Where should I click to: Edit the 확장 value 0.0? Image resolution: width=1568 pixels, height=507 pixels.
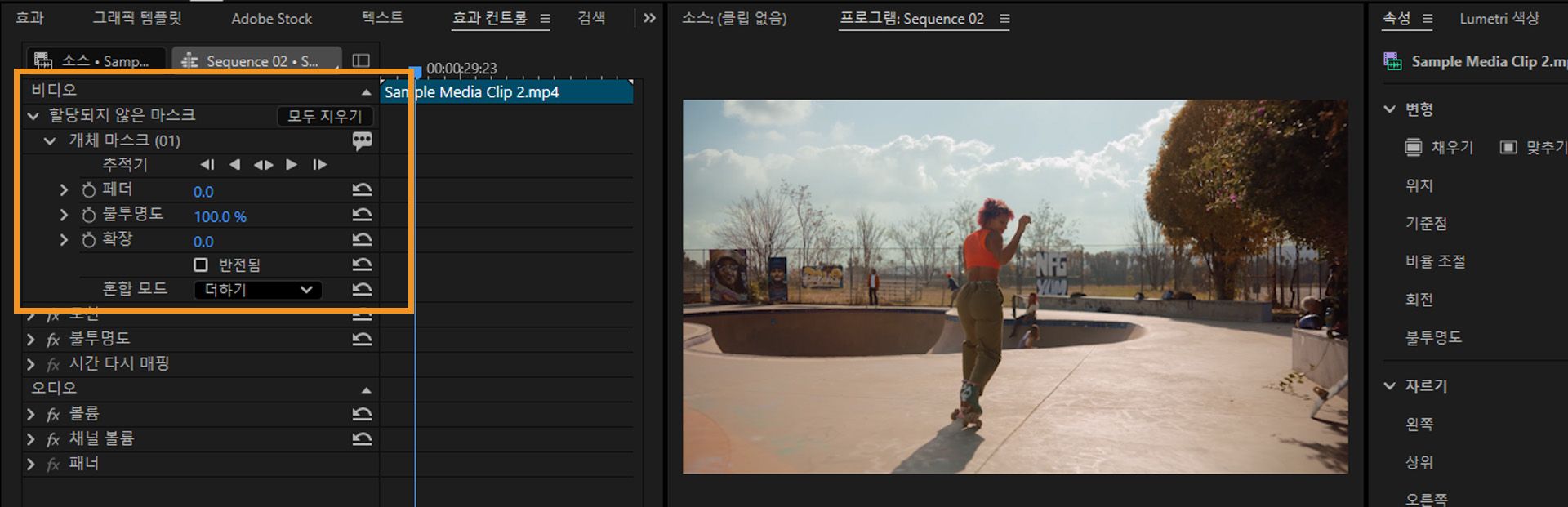pyautogui.click(x=203, y=242)
